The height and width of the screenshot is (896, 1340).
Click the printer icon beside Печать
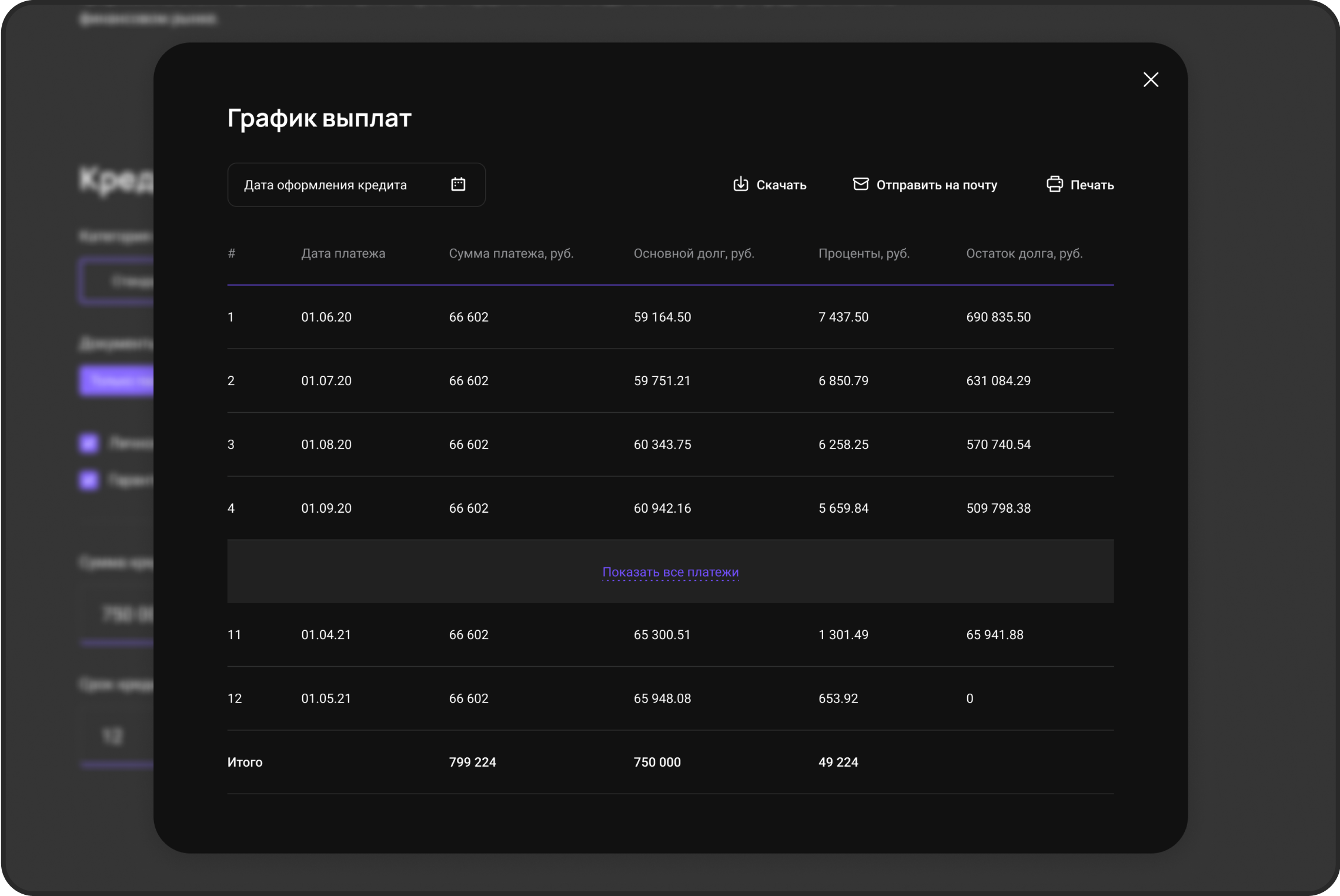pyautogui.click(x=1054, y=185)
